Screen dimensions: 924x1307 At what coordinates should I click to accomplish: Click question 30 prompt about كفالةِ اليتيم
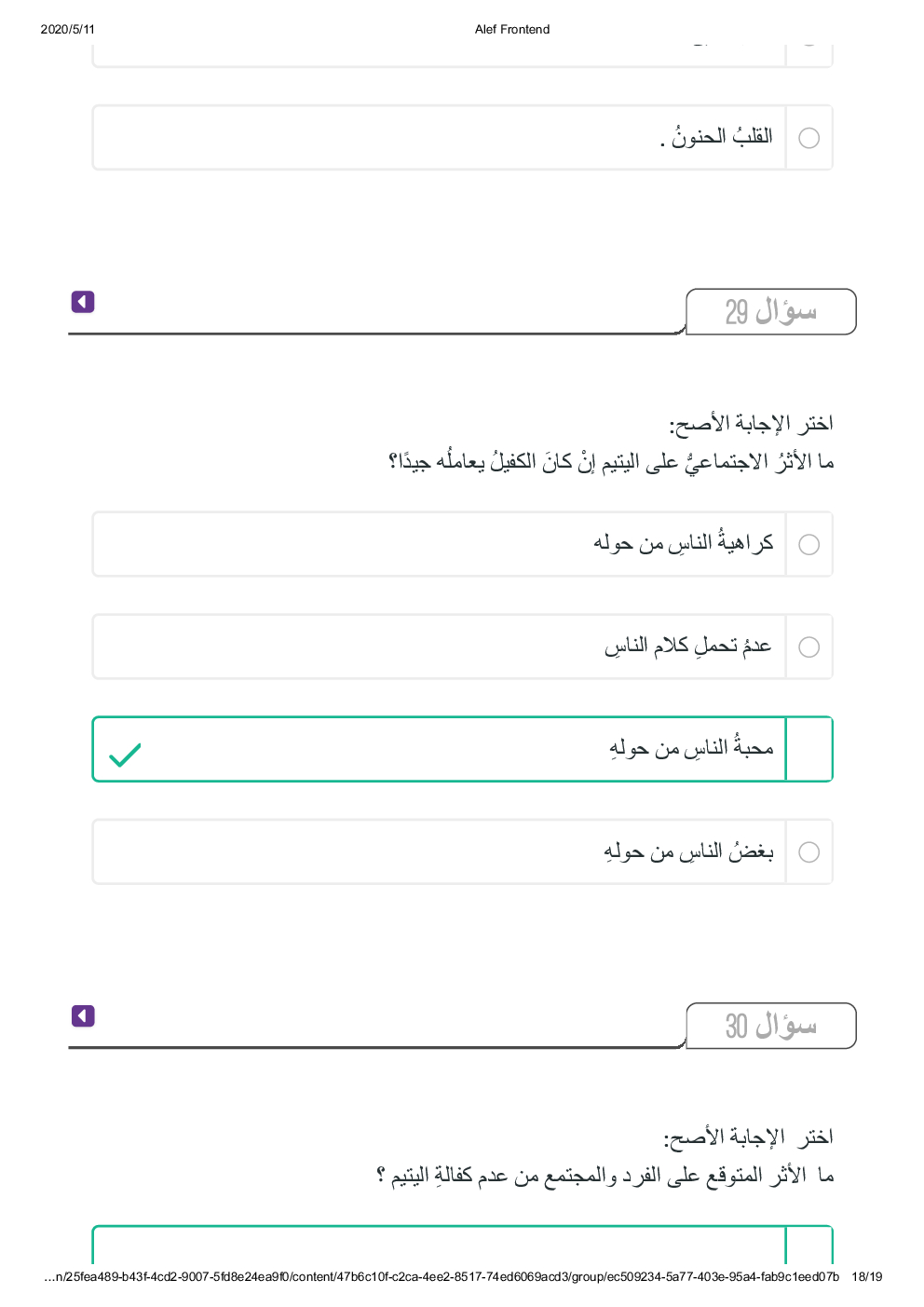click(605, 1176)
